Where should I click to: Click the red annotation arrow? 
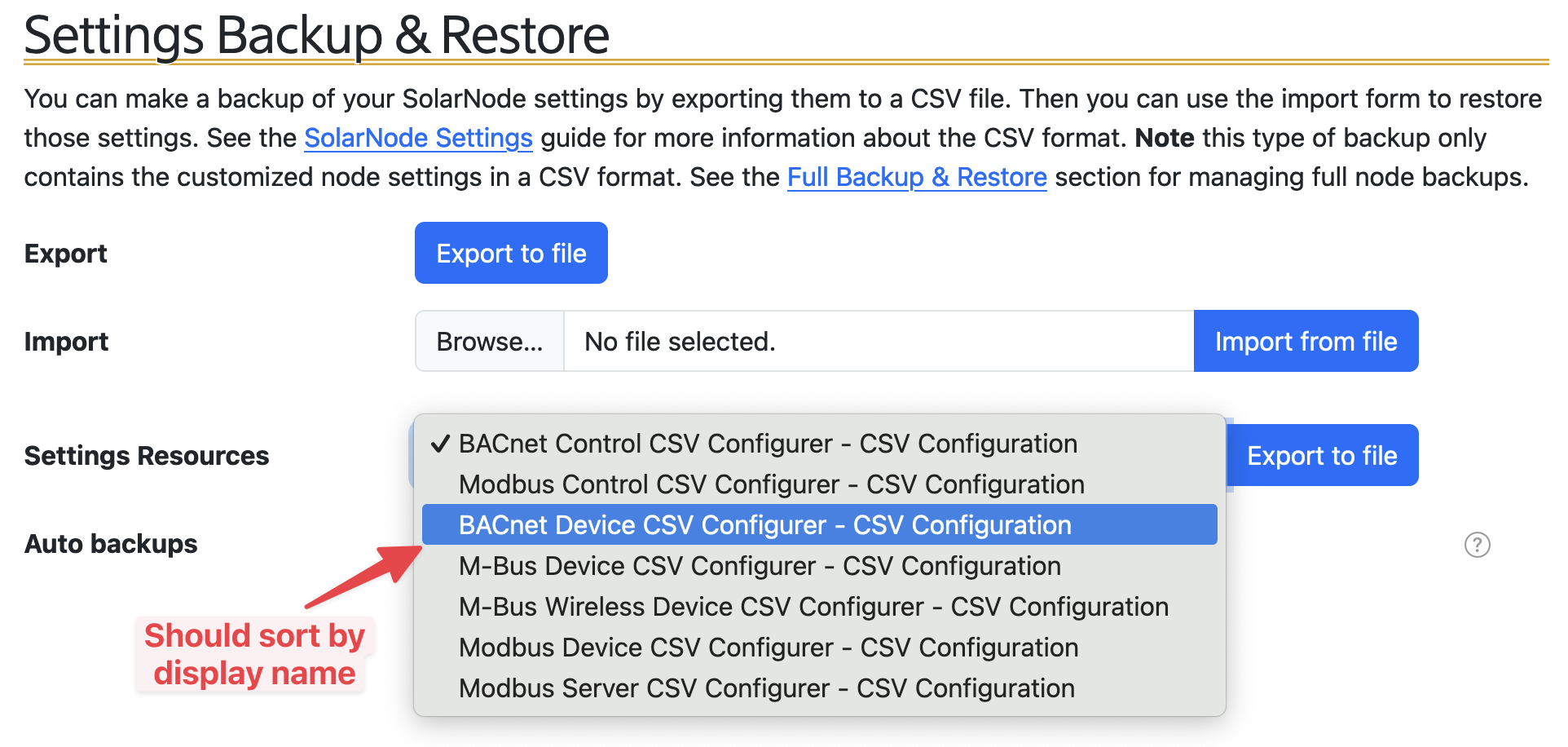tap(367, 575)
